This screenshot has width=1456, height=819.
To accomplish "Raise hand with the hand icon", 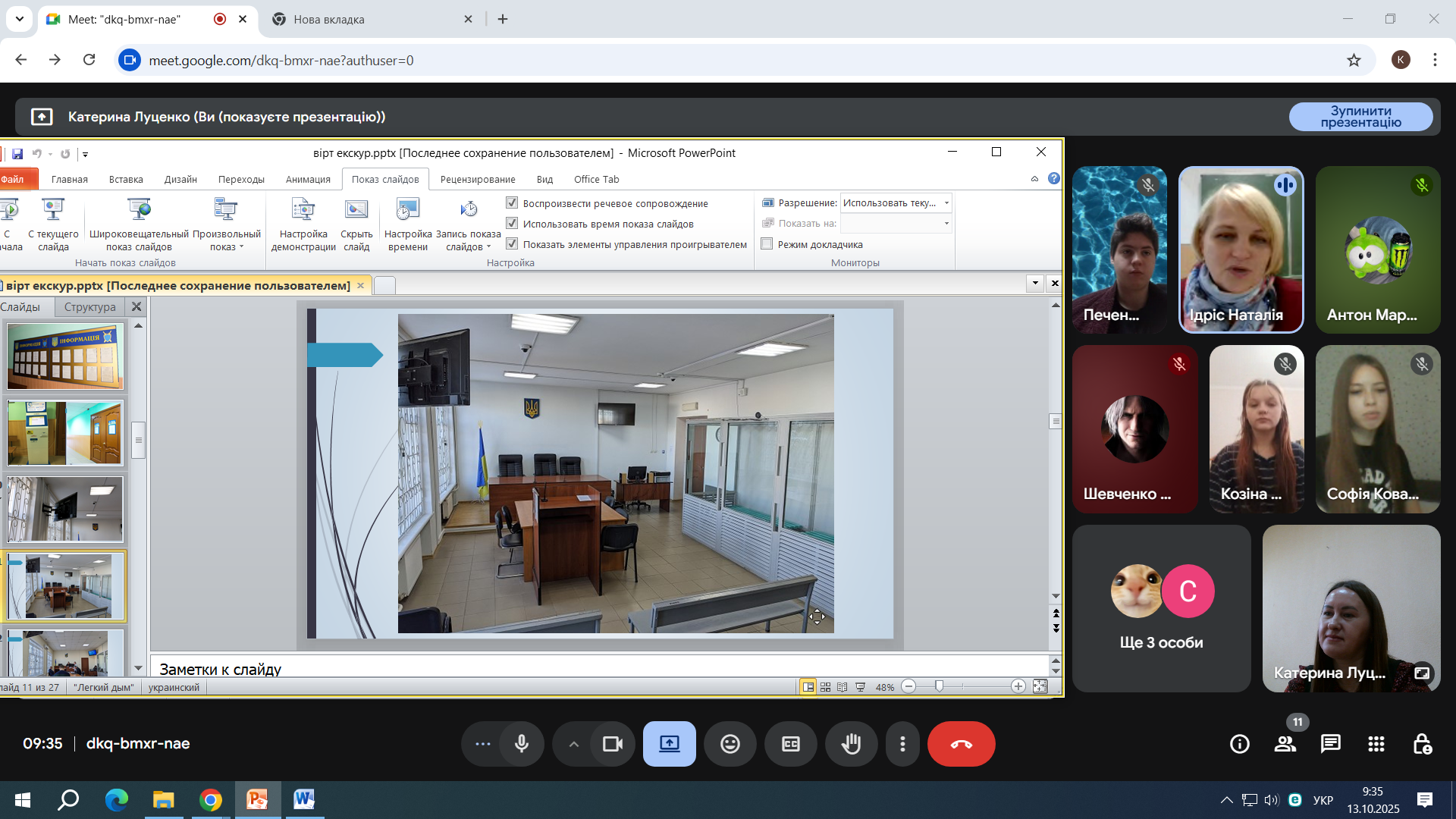I will pos(851,744).
